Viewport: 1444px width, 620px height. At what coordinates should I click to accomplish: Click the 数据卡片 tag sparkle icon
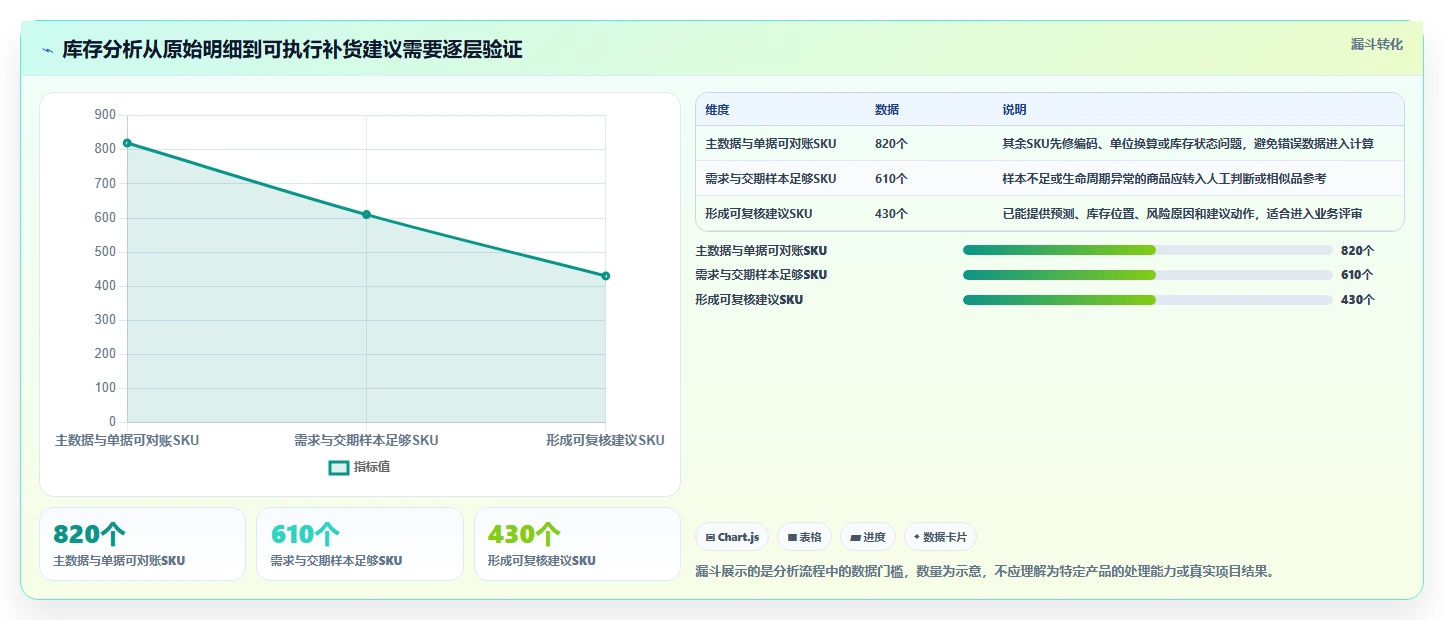[x=916, y=537]
